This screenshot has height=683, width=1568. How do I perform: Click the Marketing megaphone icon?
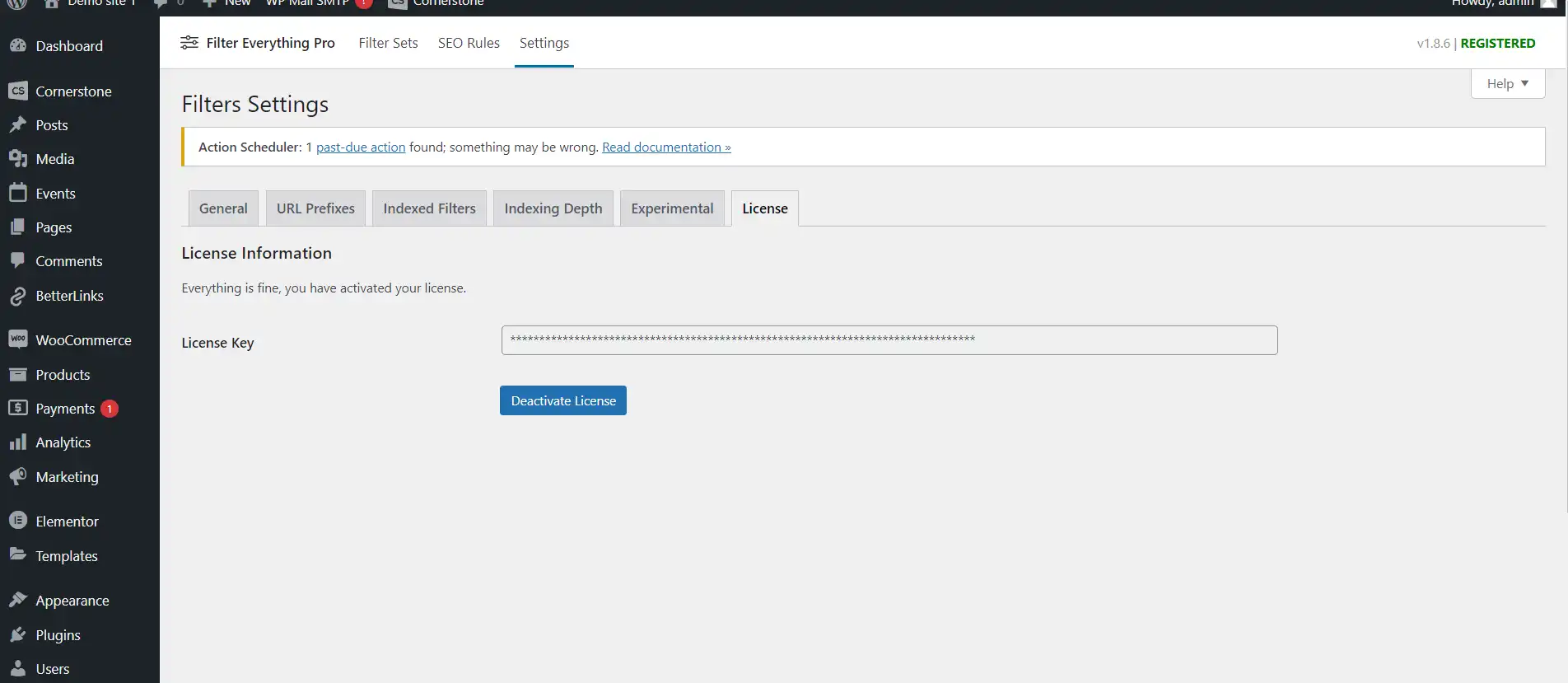point(18,476)
